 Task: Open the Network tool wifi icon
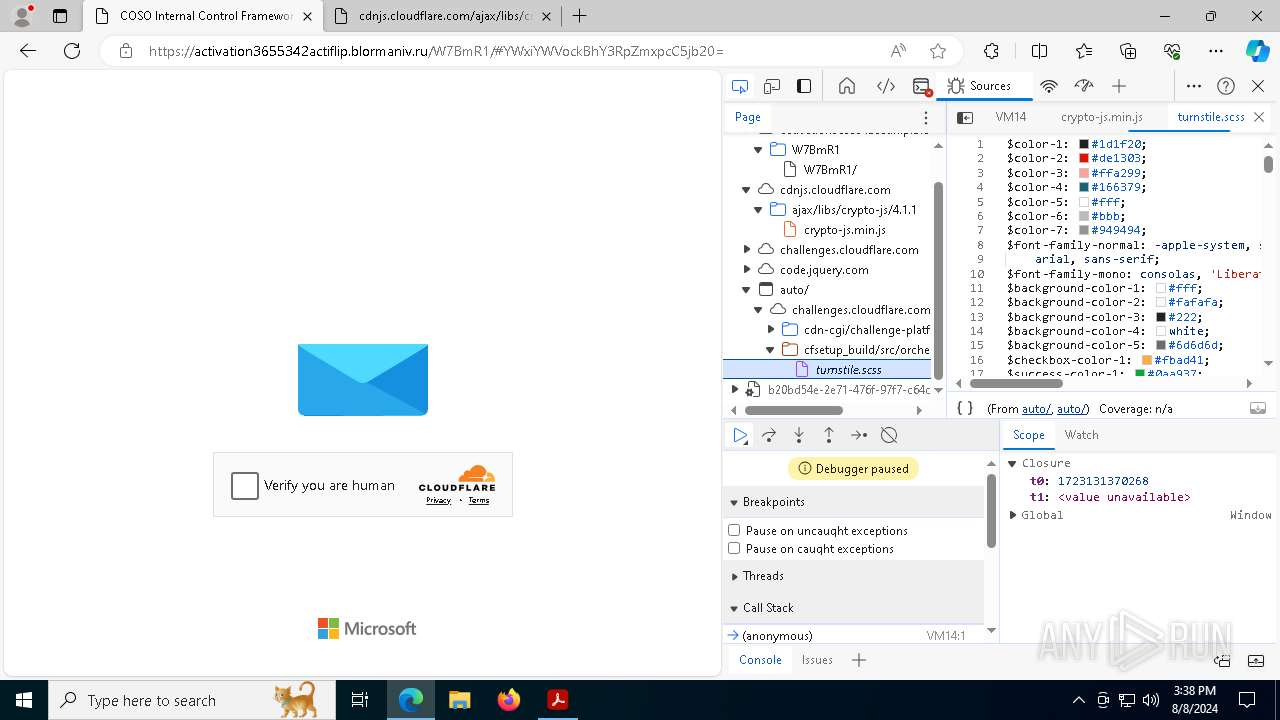tap(1049, 86)
